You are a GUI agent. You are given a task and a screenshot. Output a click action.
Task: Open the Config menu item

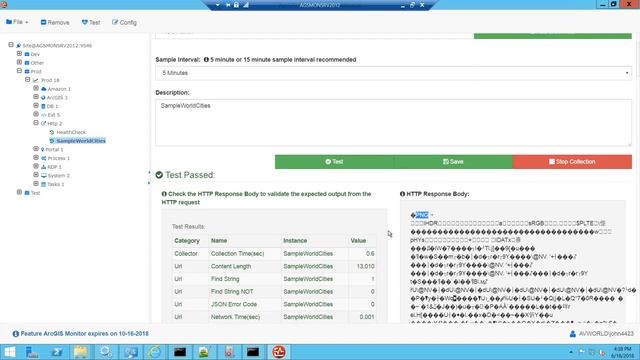point(124,22)
